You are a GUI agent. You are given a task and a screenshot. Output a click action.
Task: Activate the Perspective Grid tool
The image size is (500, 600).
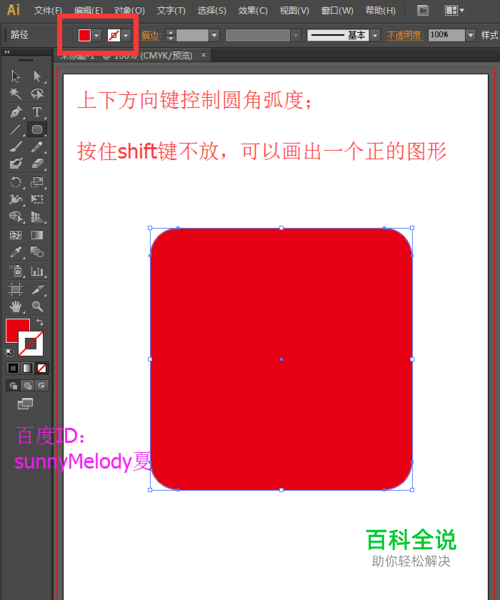37,217
